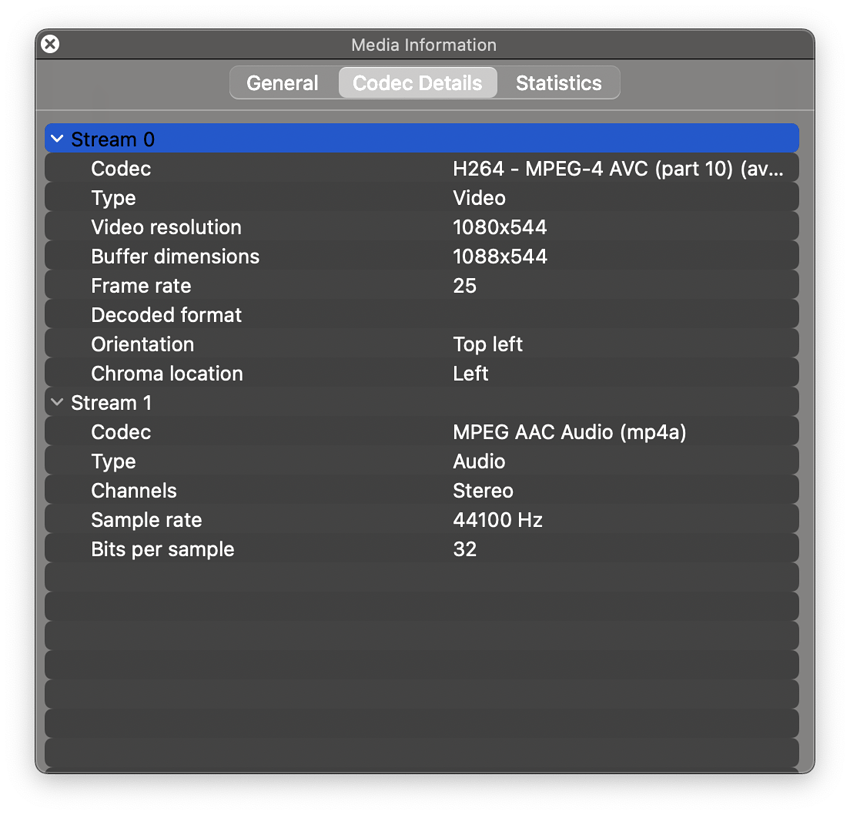Select the Stream 1 row label
Image resolution: width=850 pixels, height=814 pixels.
click(113, 403)
